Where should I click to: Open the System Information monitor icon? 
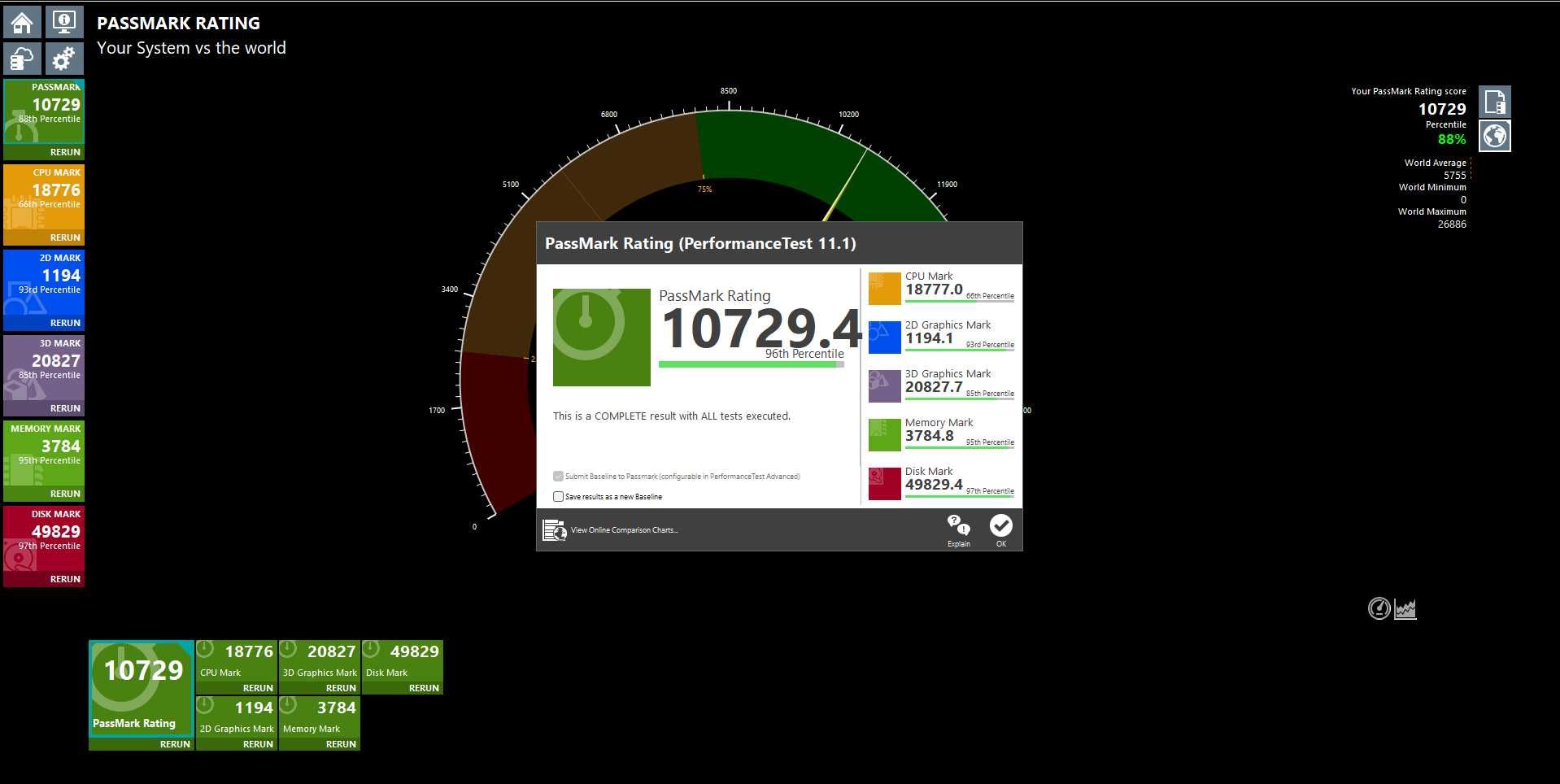pos(64,22)
